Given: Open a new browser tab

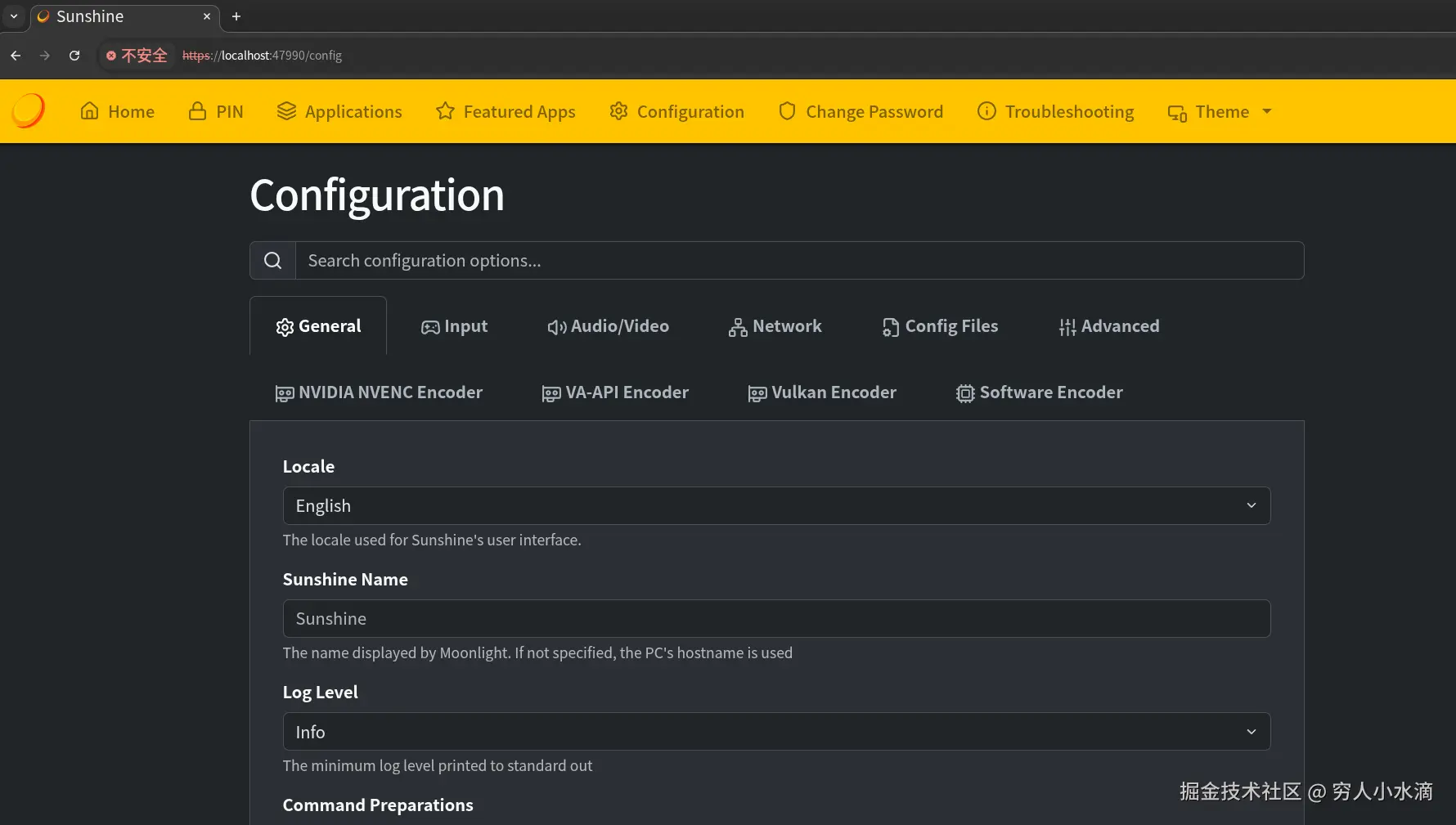Looking at the screenshot, I should coord(236,16).
